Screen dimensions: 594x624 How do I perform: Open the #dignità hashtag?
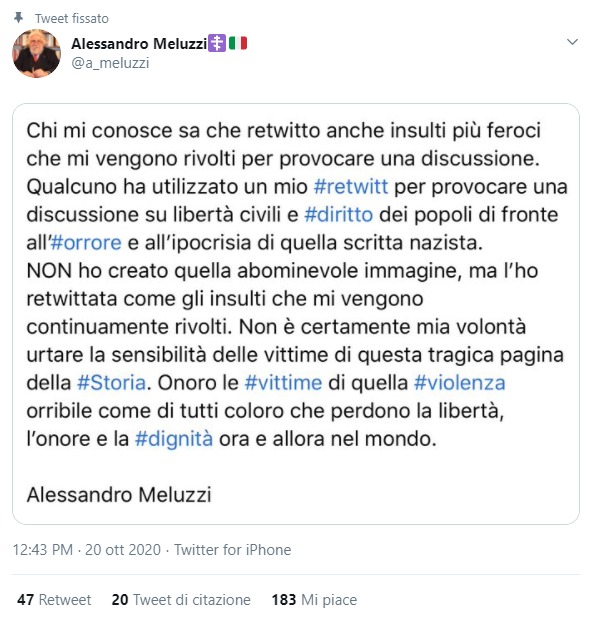pos(174,439)
